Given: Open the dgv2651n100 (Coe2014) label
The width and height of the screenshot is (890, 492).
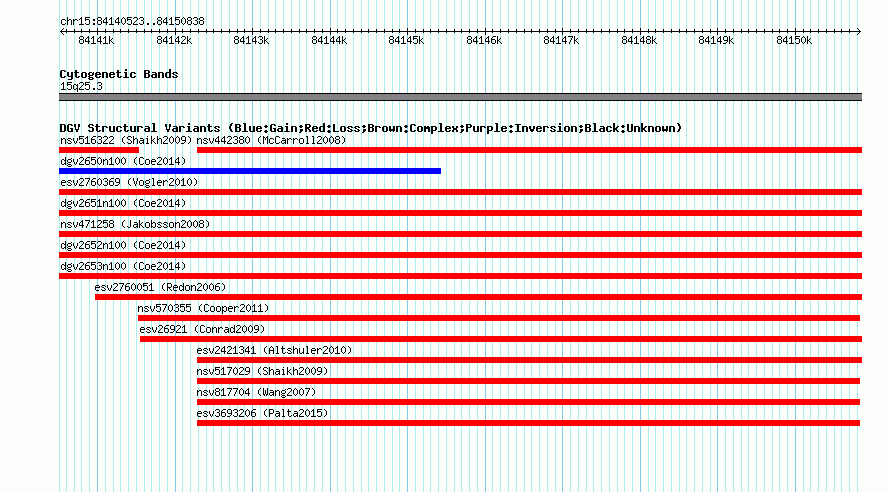Looking at the screenshot, I should coord(123,203).
